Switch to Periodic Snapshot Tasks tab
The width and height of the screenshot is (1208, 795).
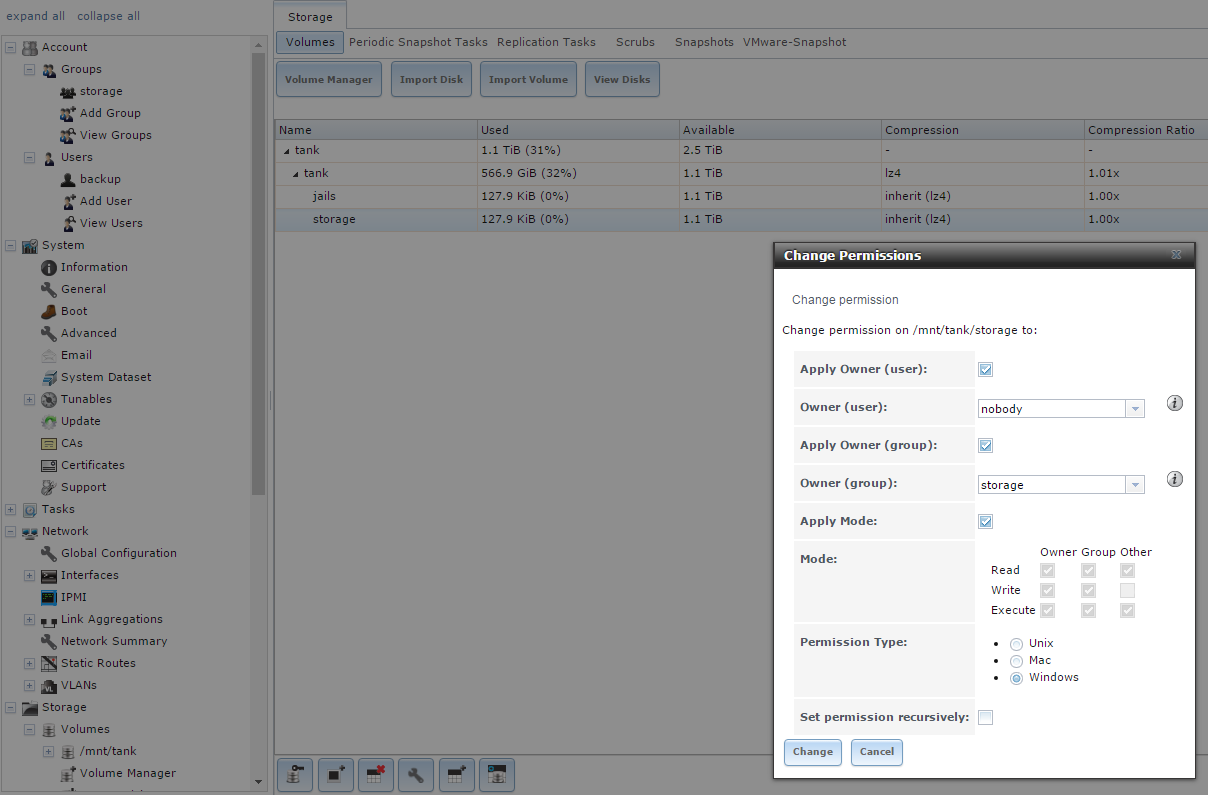point(418,42)
